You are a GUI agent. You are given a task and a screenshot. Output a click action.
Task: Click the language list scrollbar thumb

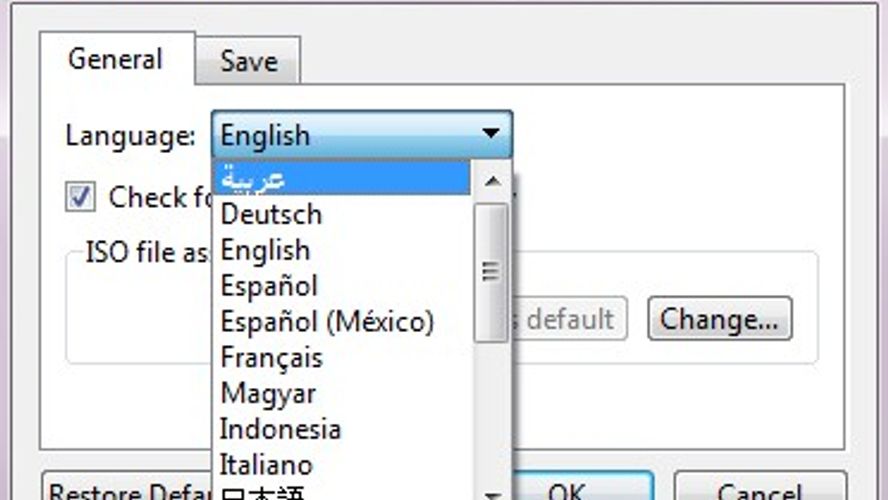(x=491, y=272)
